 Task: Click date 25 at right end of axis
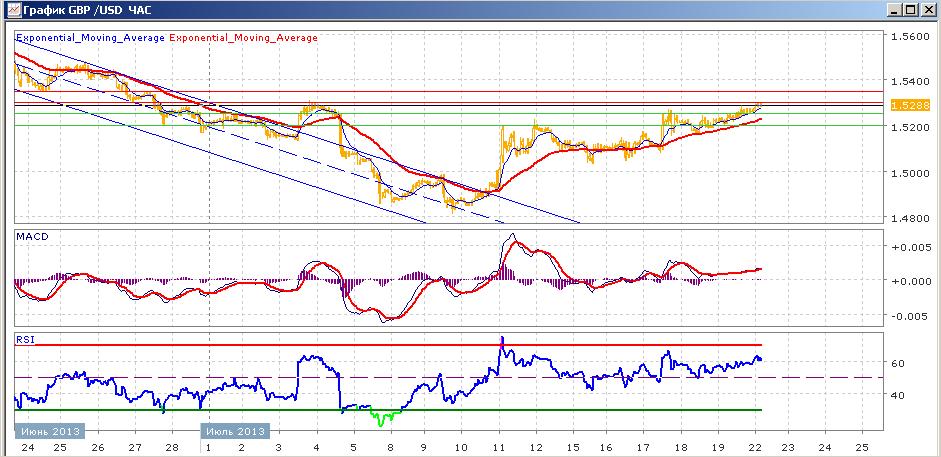point(862,447)
